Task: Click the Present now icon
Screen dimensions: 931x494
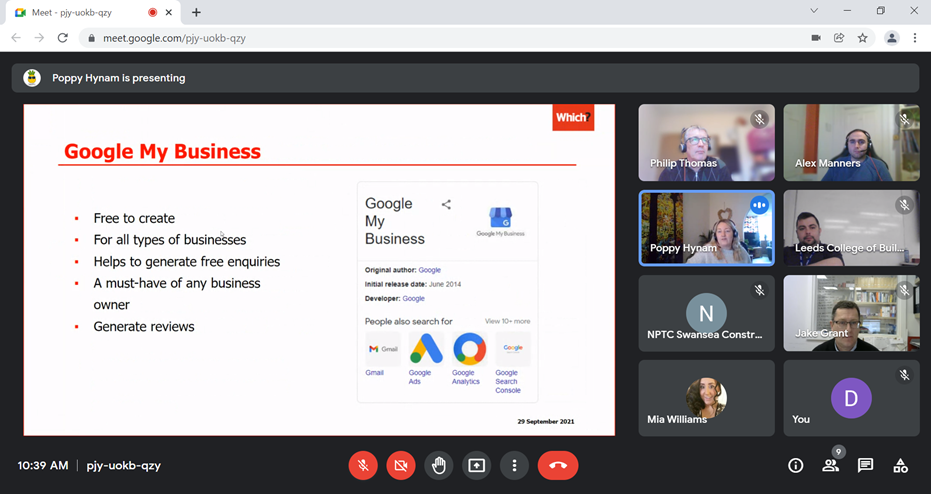Action: [x=476, y=465]
